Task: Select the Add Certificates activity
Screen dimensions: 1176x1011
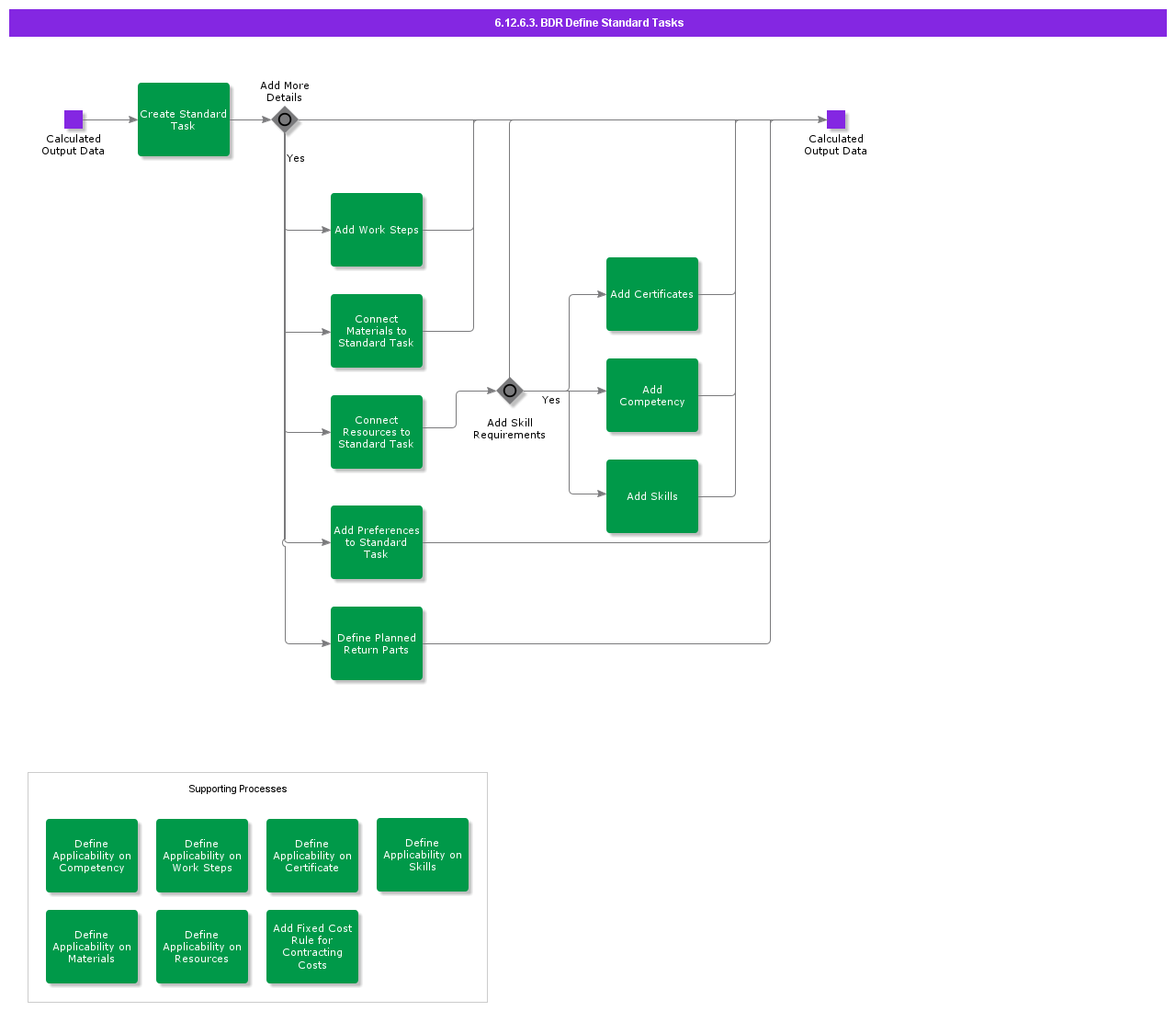Action: pyautogui.click(x=652, y=294)
